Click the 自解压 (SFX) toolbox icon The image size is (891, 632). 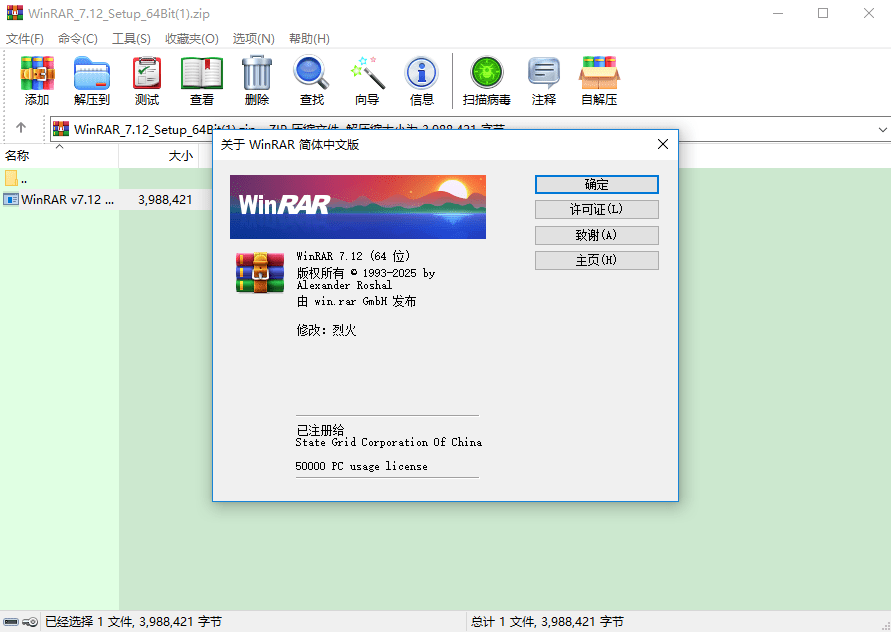click(x=598, y=80)
